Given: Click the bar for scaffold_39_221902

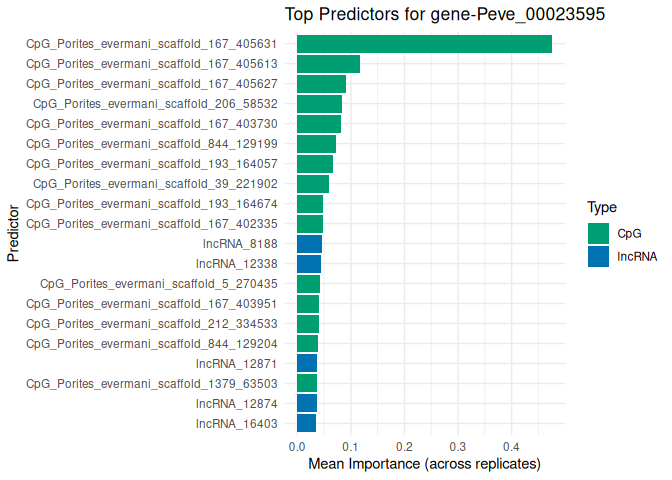Looking at the screenshot, I should [312, 184].
